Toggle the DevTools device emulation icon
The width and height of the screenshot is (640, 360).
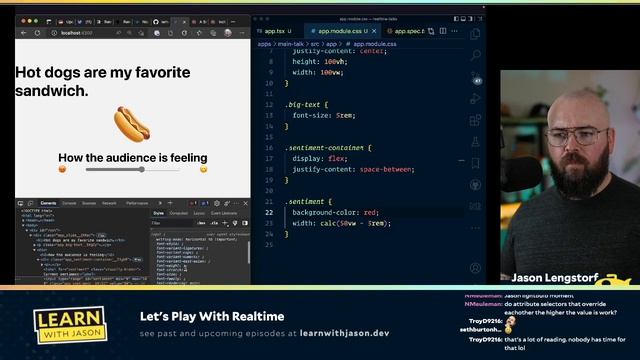click(30, 203)
